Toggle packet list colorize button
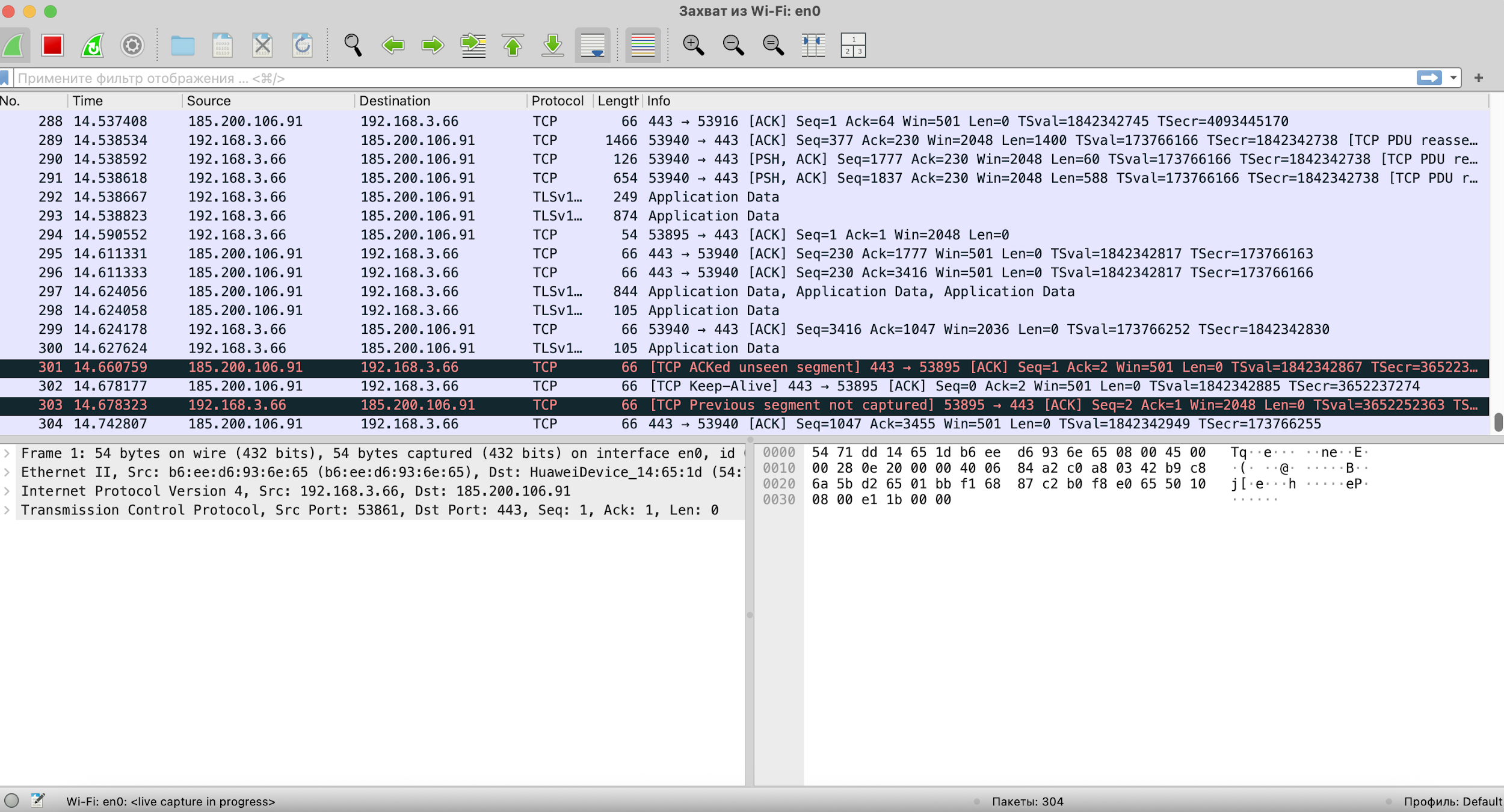This screenshot has width=1504, height=812. click(643, 46)
